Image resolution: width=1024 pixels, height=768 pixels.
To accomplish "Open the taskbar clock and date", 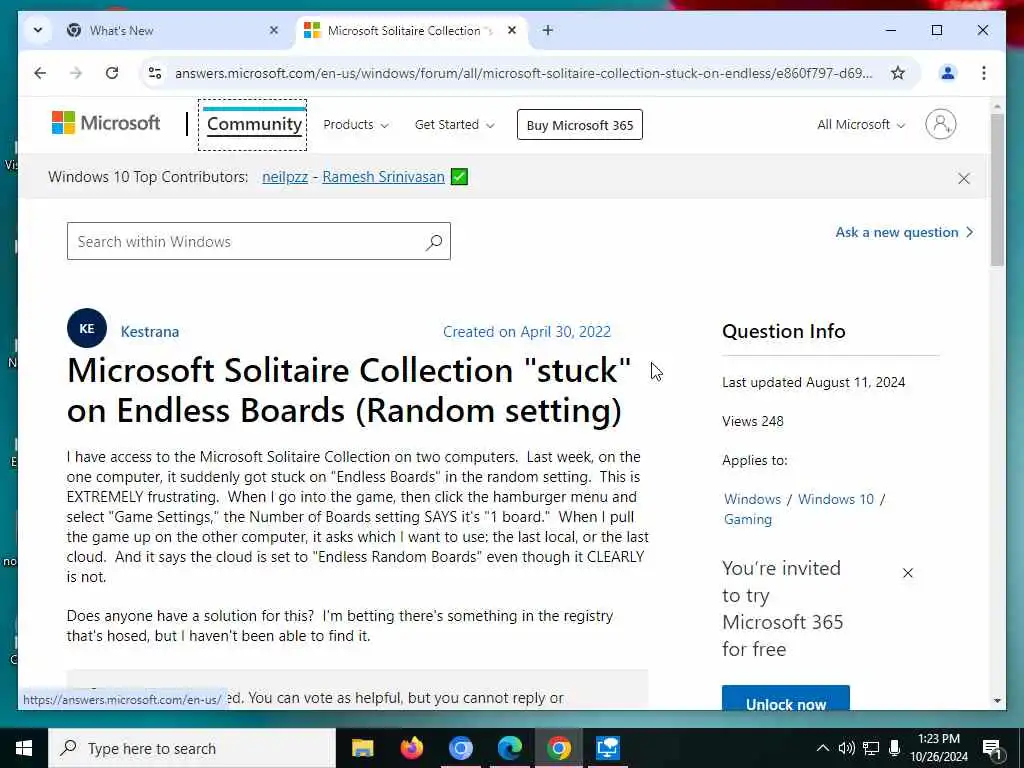I will coord(939,748).
